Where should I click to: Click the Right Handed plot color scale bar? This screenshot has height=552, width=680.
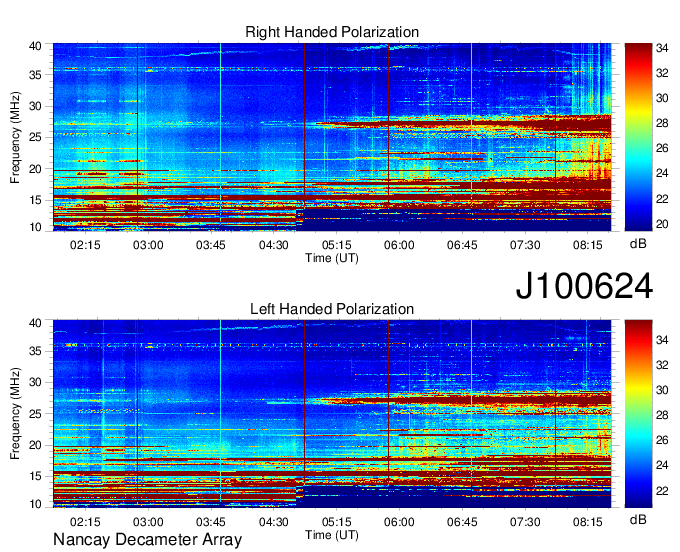coord(638,137)
